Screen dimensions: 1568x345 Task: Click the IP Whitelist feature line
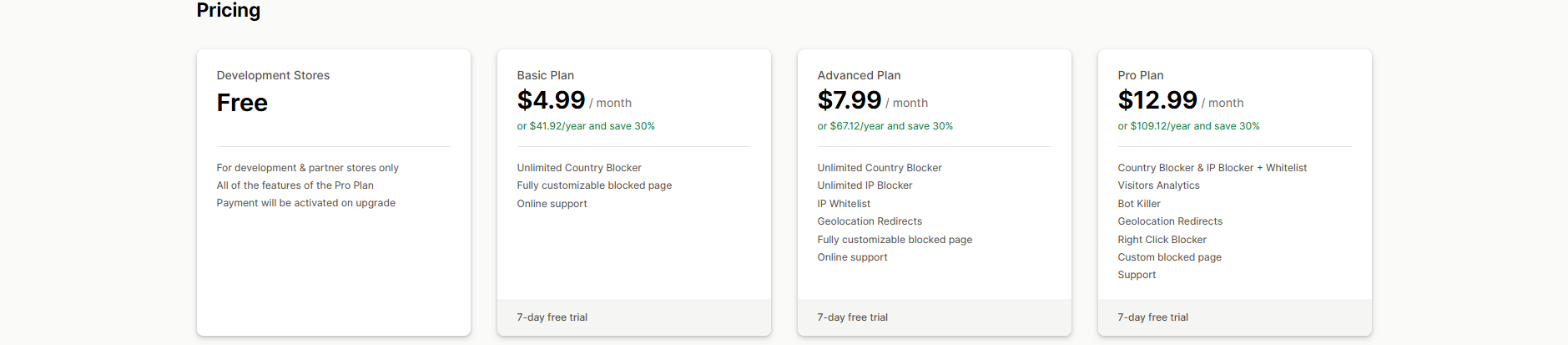tap(844, 204)
